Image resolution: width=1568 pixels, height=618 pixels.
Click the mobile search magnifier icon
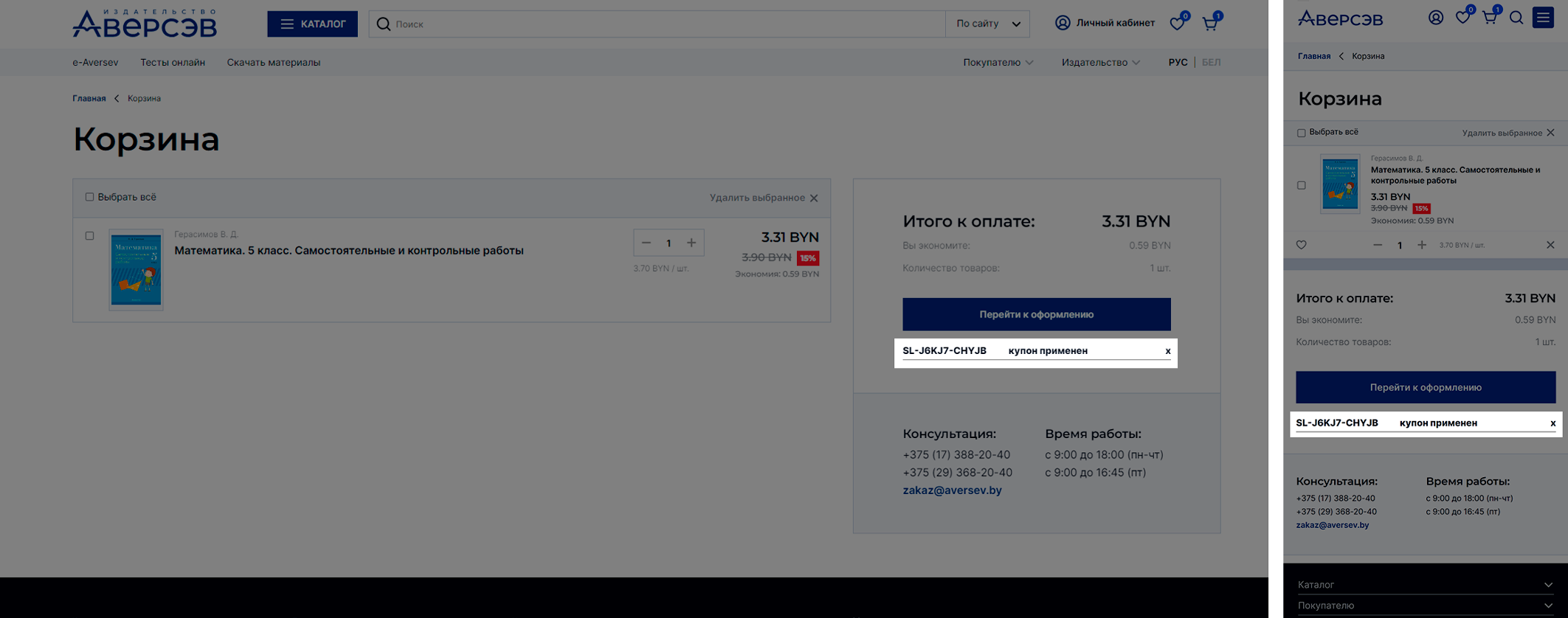pos(1516,18)
